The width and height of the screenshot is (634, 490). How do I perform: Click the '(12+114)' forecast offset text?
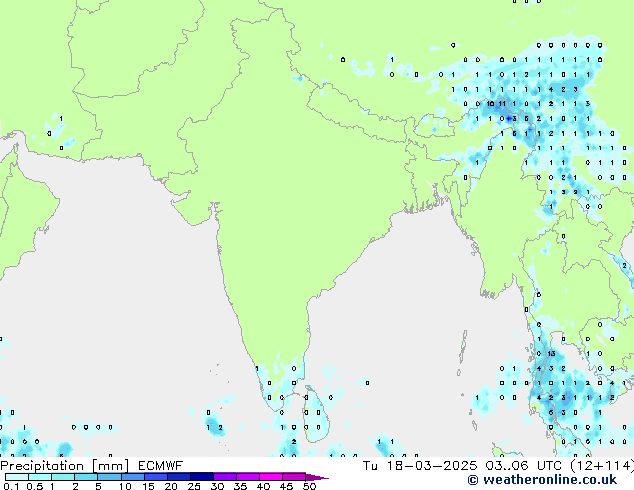[x=602, y=466]
